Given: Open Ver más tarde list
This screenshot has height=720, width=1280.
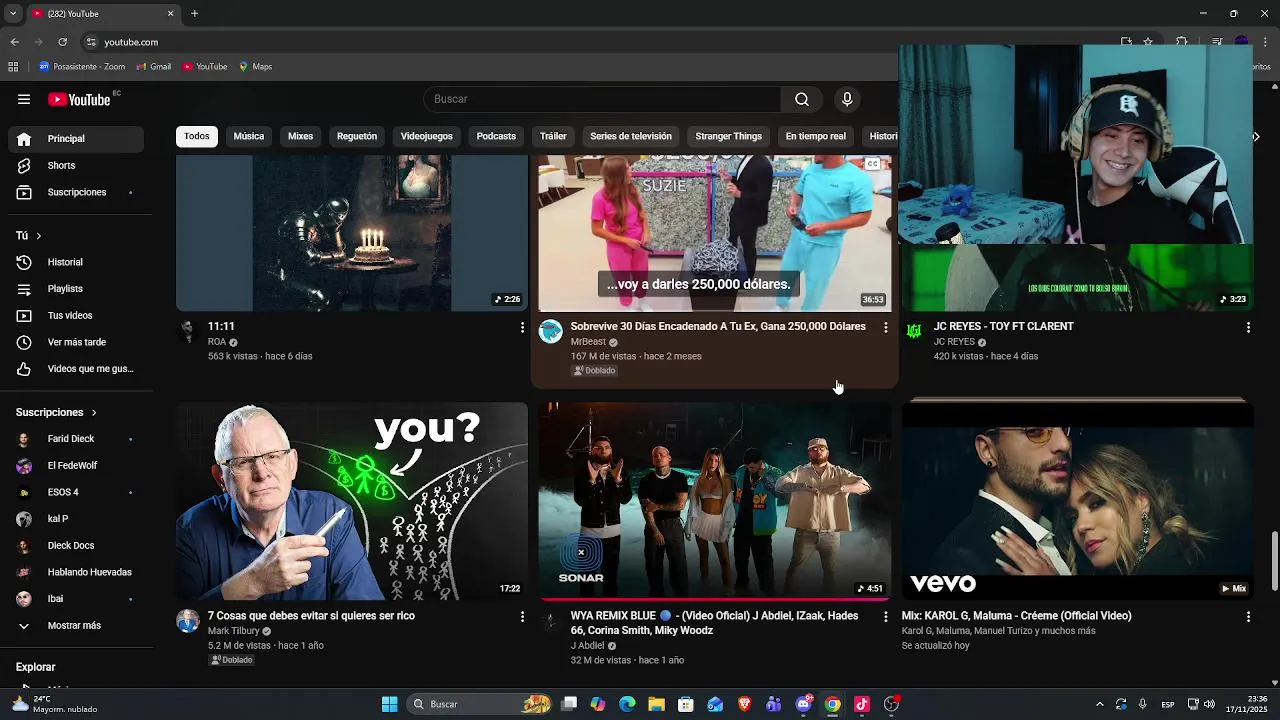Looking at the screenshot, I should [77, 342].
